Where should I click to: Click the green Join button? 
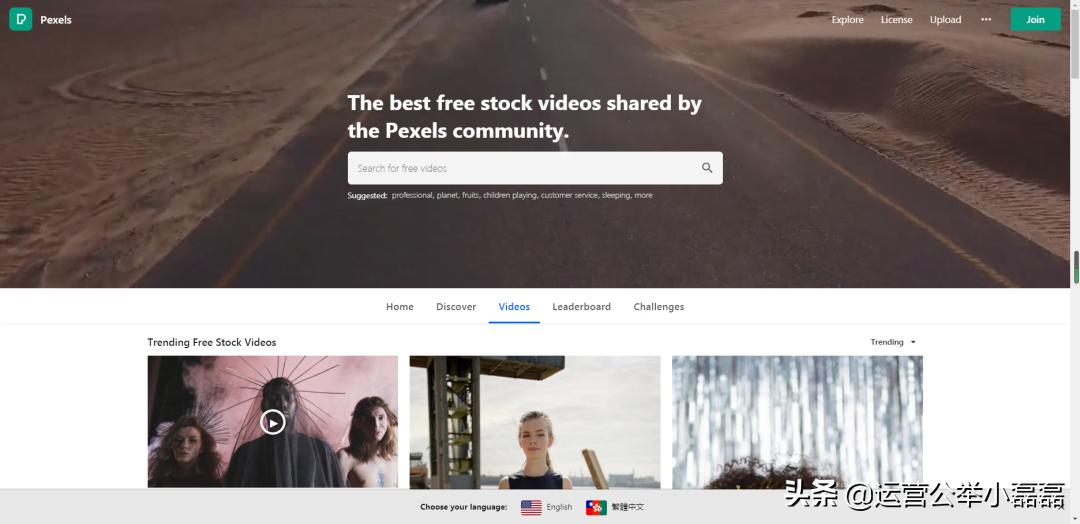coord(1035,19)
